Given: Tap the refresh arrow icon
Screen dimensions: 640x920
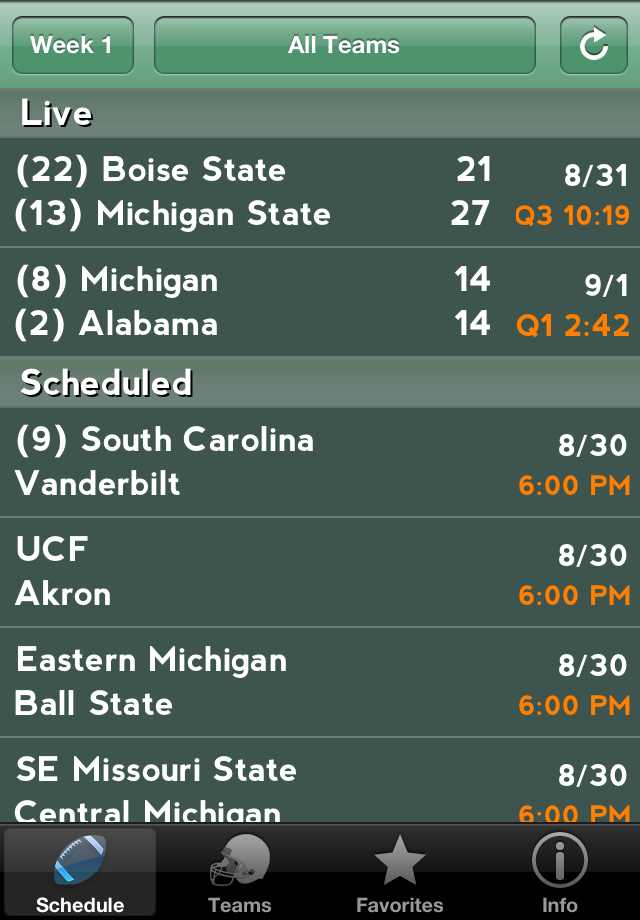Looking at the screenshot, I should [594, 45].
